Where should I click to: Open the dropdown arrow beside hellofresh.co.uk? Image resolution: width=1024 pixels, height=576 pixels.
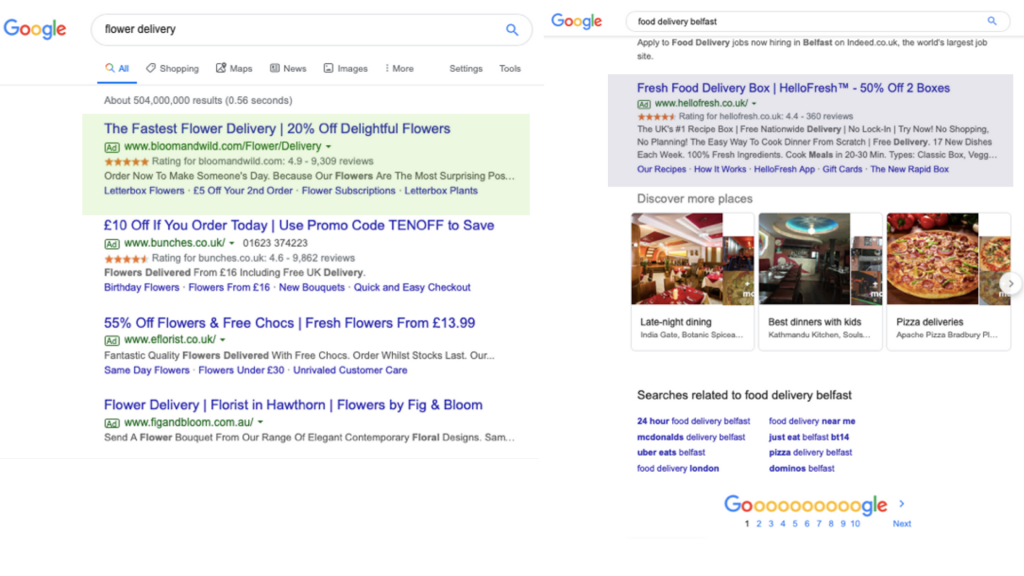755,103
